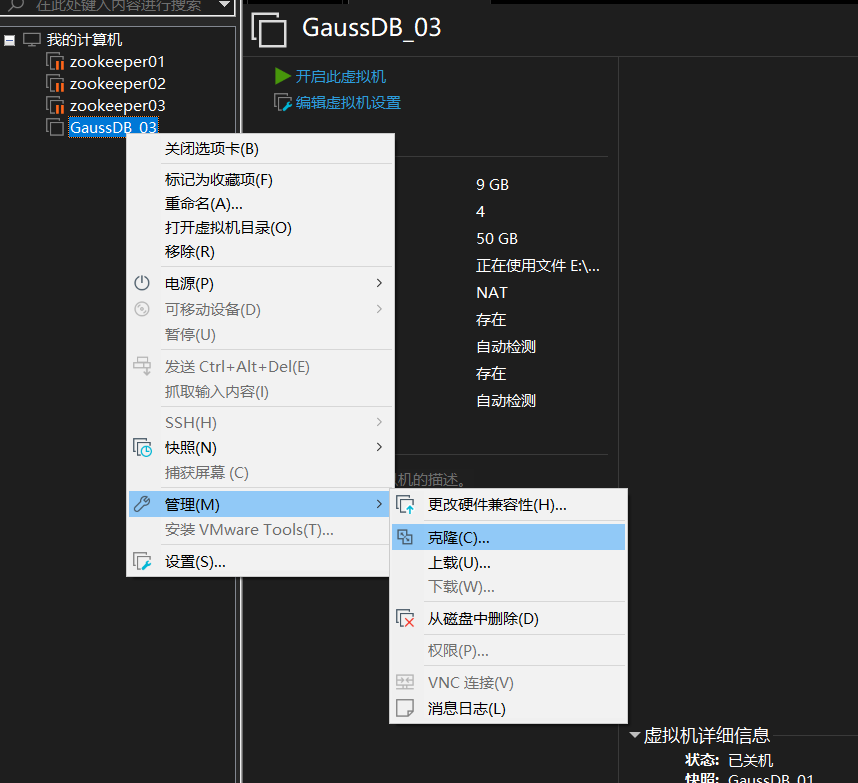Click the power icon beside 电源(P)
This screenshot has height=783, width=858.
coord(142,283)
